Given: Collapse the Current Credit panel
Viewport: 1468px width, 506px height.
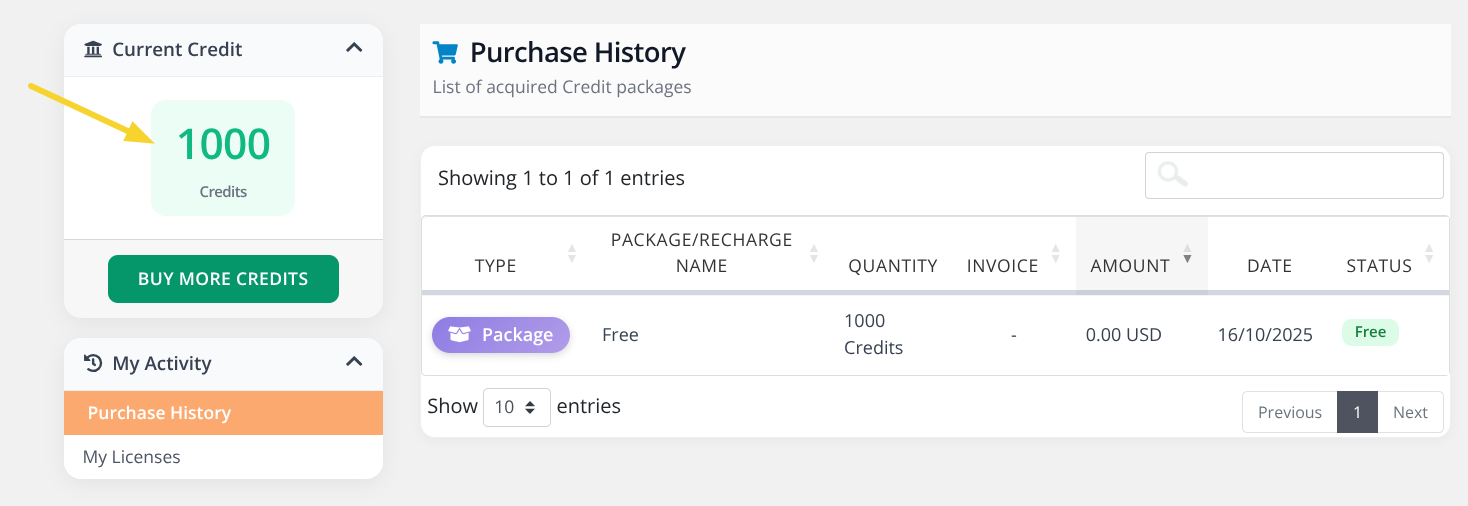Looking at the screenshot, I should (353, 48).
